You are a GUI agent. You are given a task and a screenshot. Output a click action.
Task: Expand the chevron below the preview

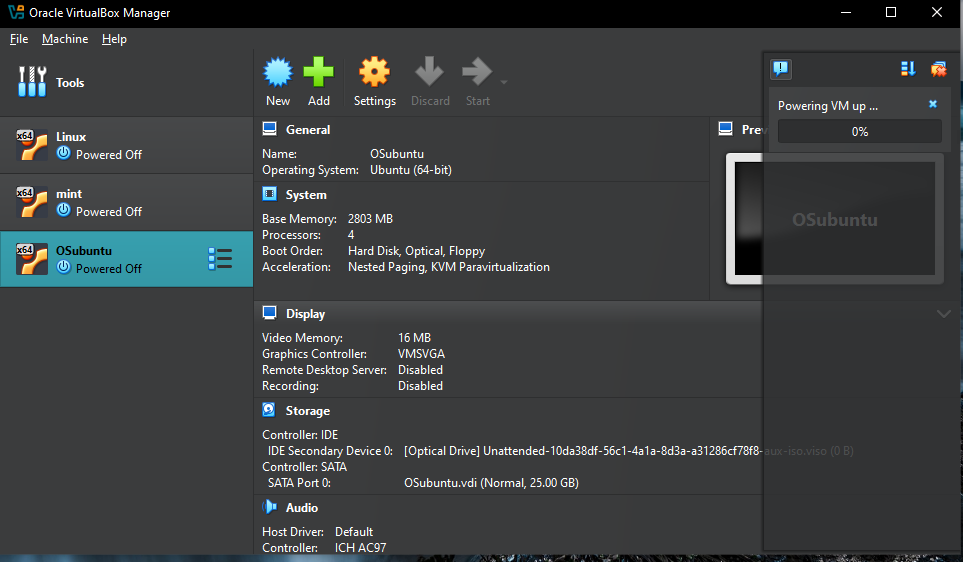coord(943,314)
